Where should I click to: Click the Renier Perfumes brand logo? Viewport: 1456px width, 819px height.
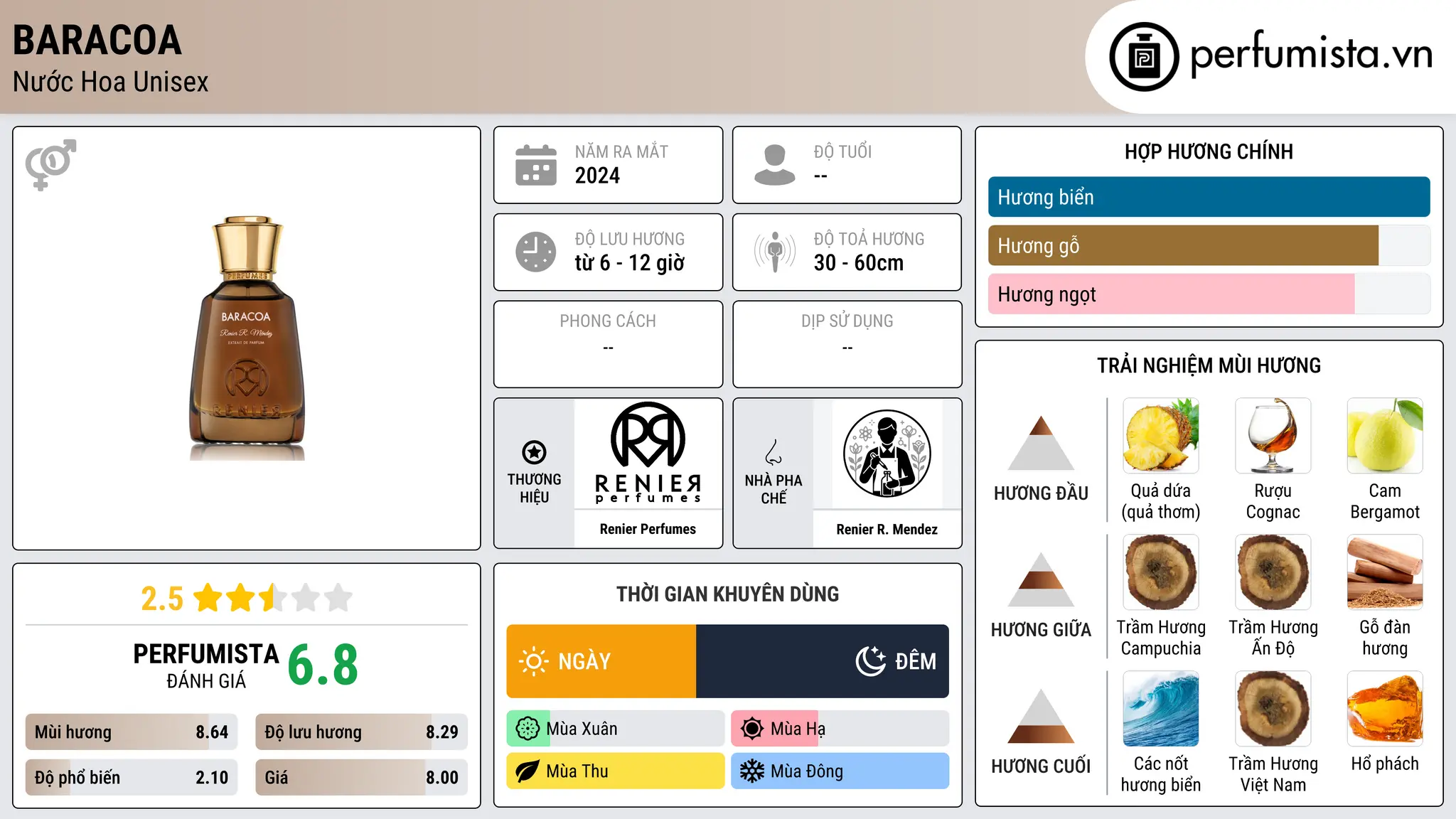coord(648,454)
